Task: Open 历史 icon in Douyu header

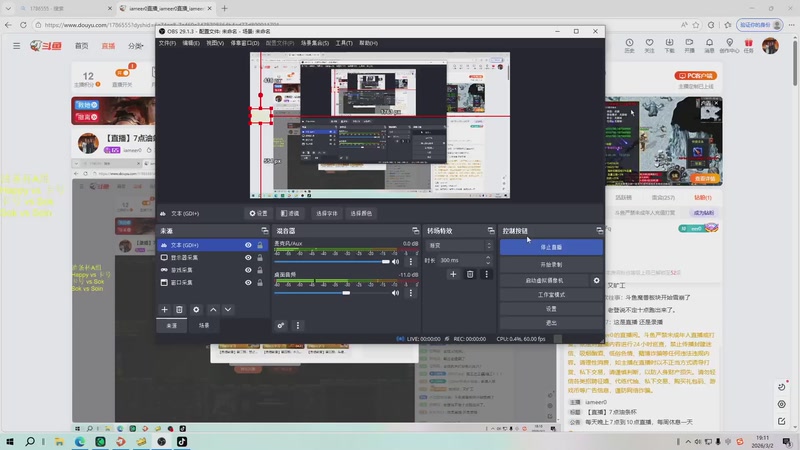Action: 630,45
